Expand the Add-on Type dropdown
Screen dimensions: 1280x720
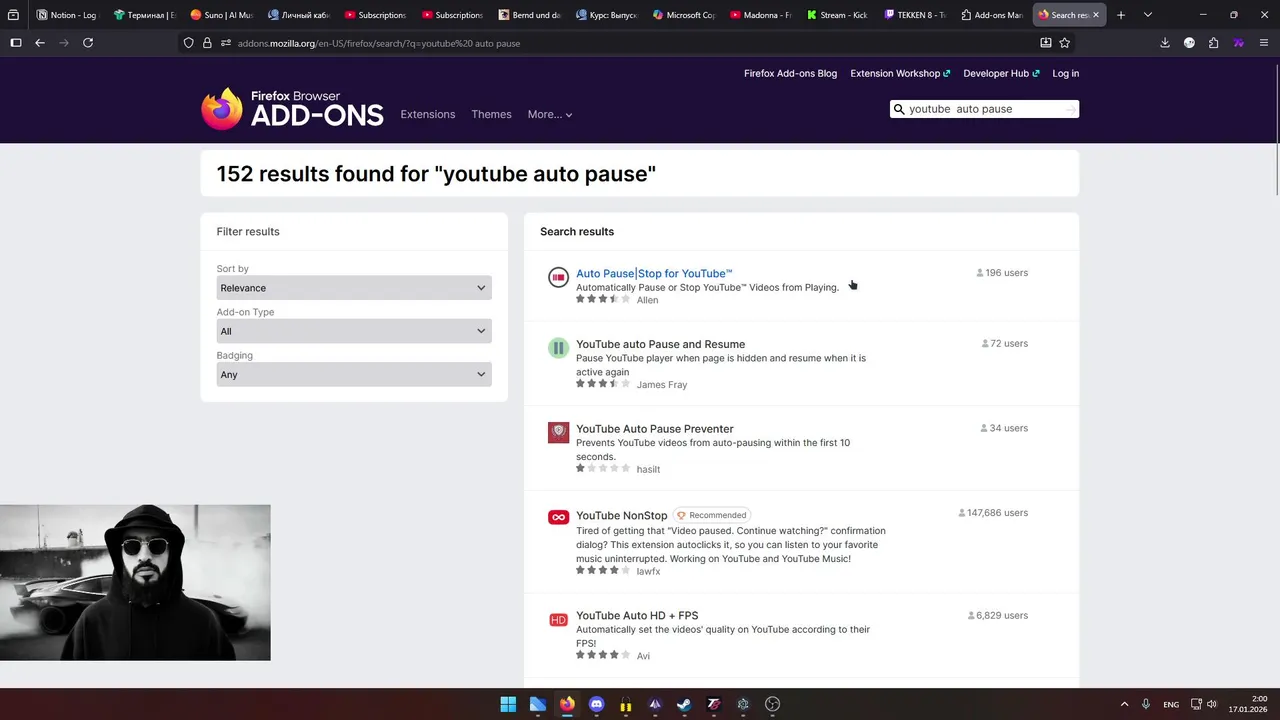[x=354, y=331]
